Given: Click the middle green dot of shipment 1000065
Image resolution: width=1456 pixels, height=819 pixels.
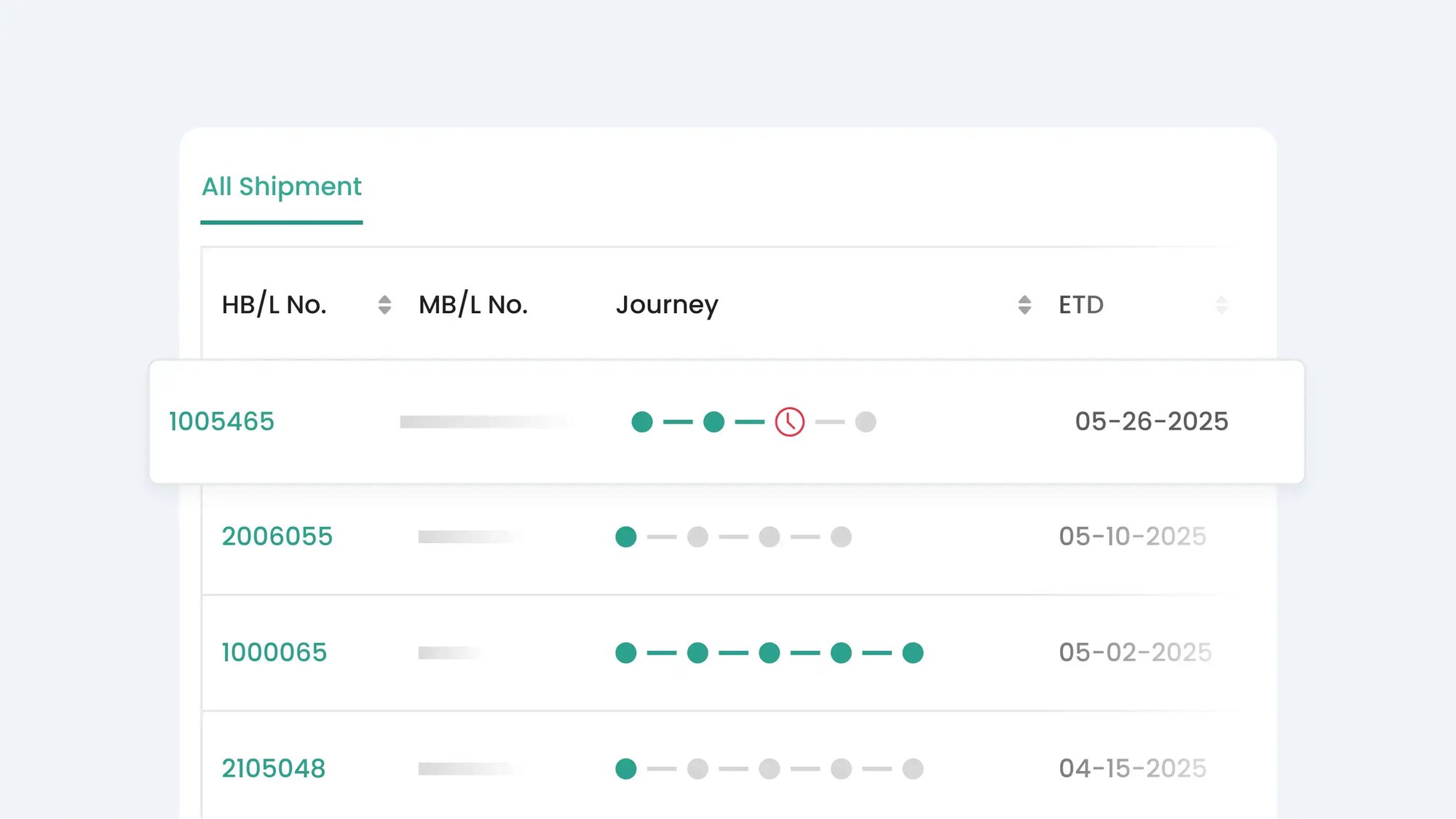Looking at the screenshot, I should (x=769, y=652).
